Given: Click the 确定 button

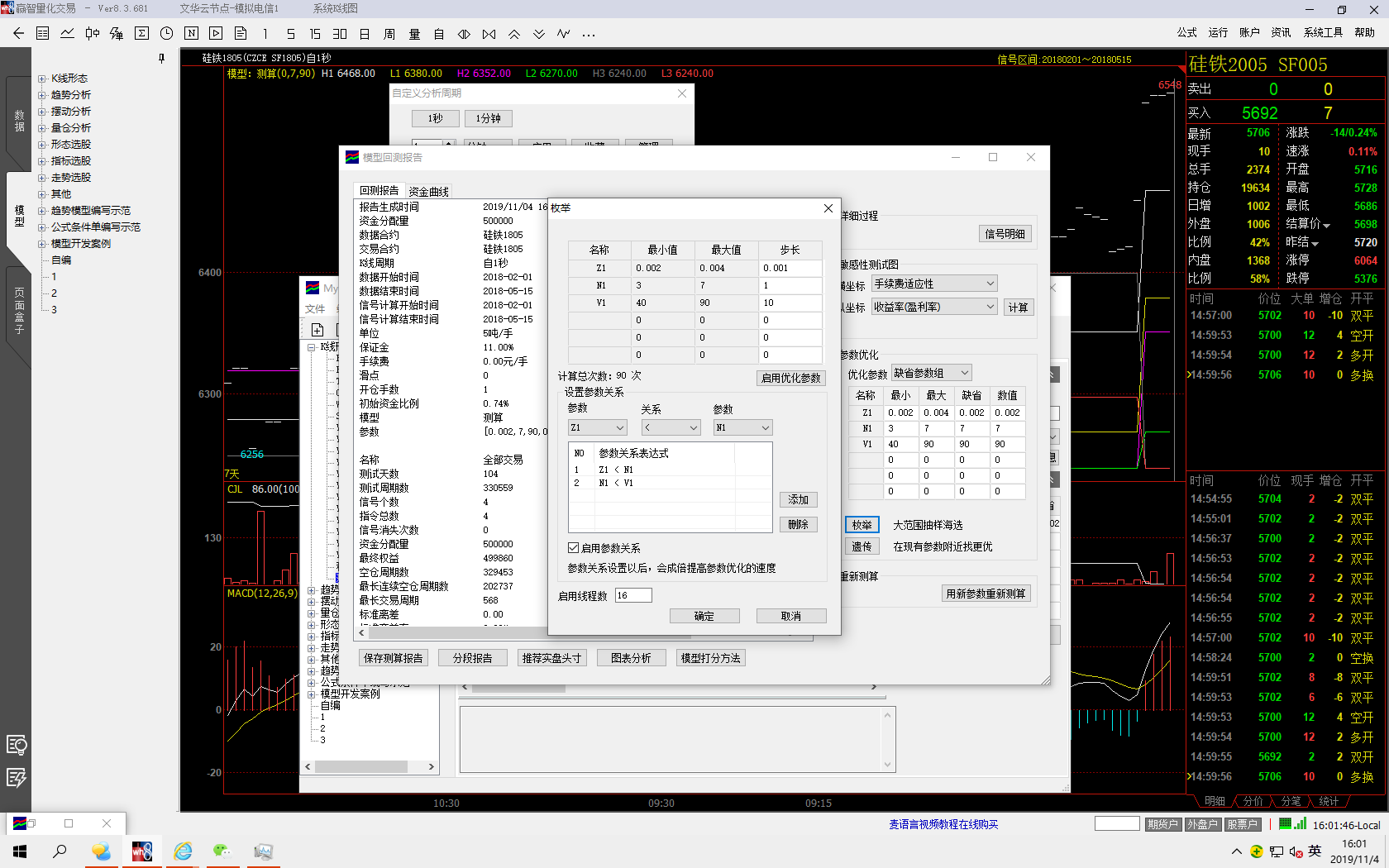Looking at the screenshot, I should click(x=704, y=616).
